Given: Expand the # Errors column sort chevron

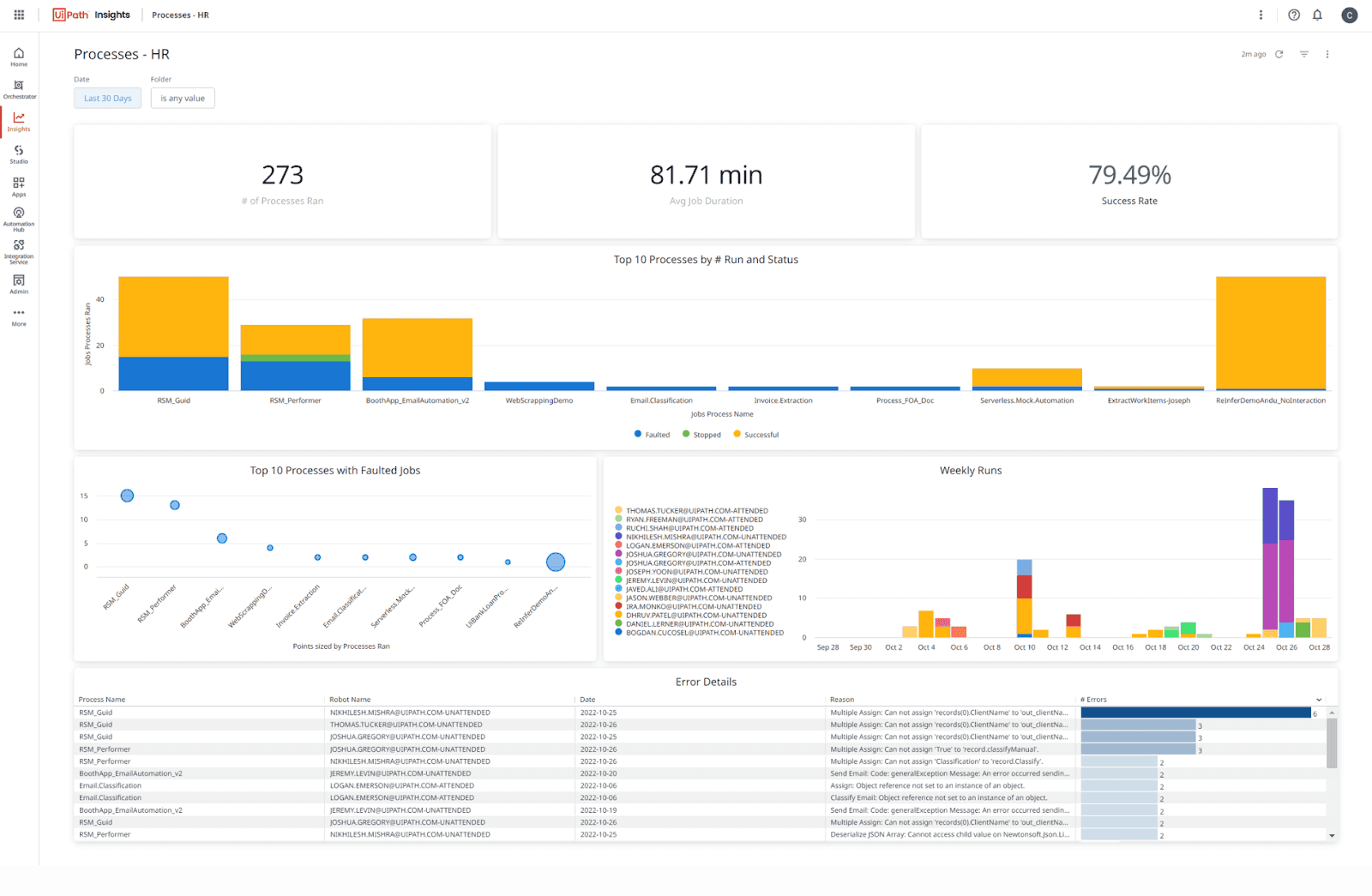Looking at the screenshot, I should pyautogui.click(x=1319, y=699).
